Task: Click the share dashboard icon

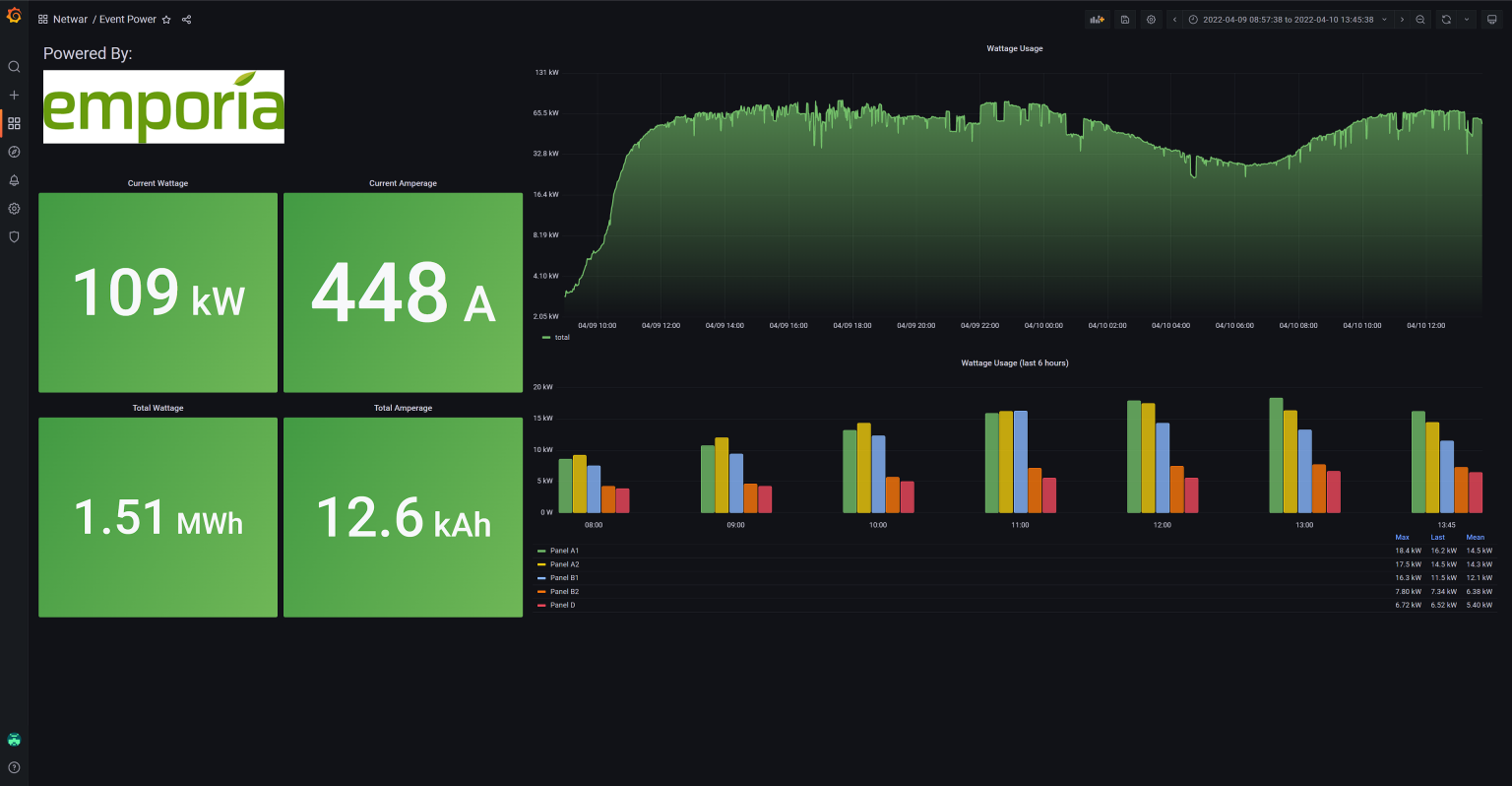Action: (x=187, y=20)
